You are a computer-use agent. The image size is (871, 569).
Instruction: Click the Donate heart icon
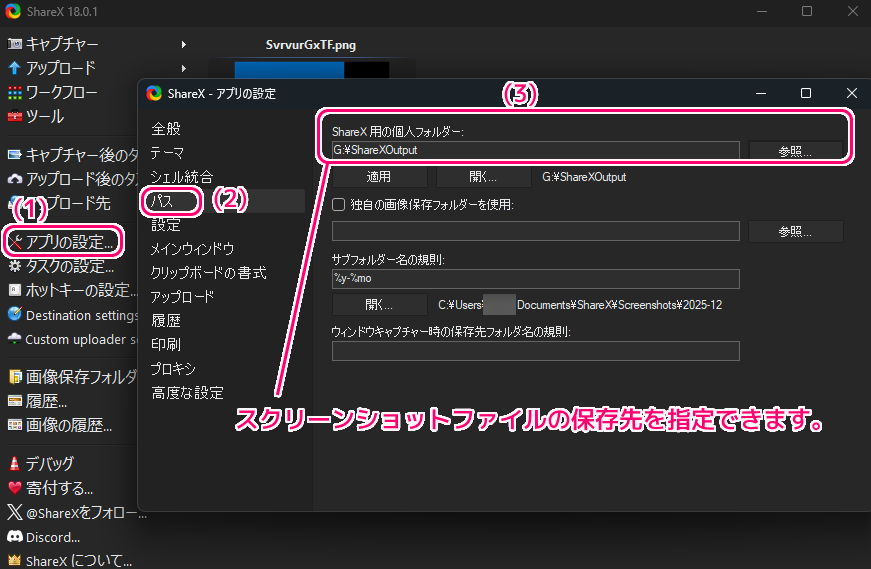[x=14, y=488]
